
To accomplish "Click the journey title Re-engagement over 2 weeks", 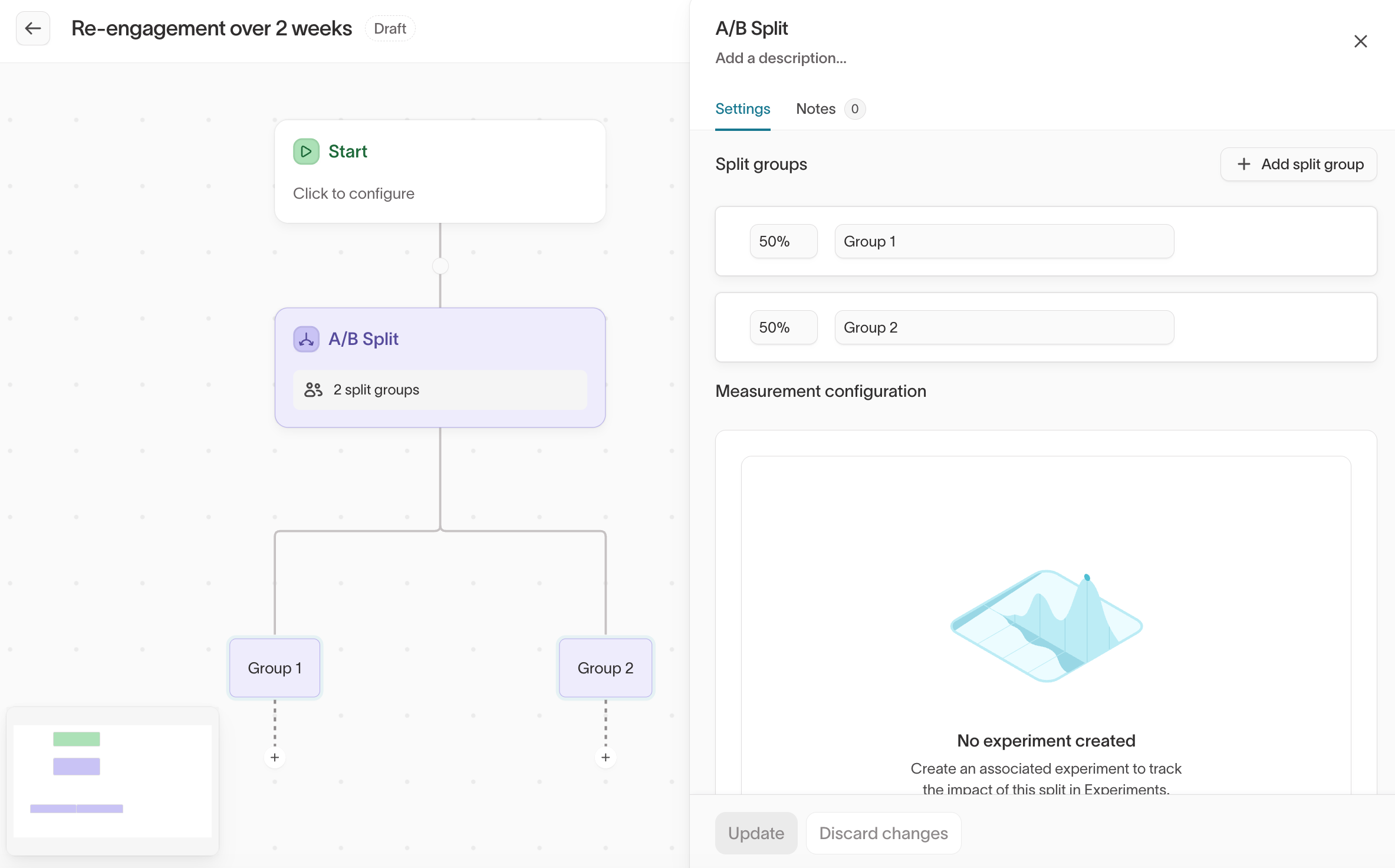I will click(x=212, y=28).
